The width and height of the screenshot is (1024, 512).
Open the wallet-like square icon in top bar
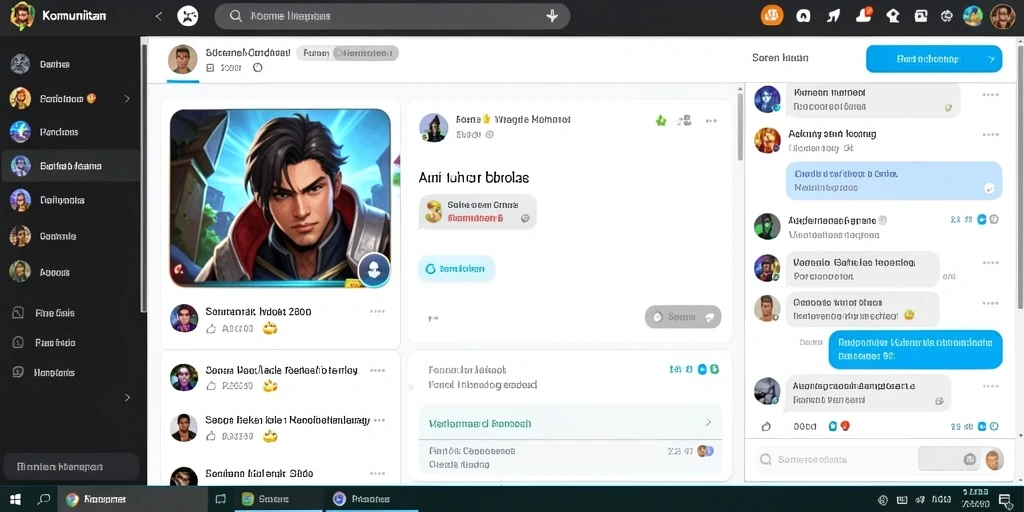[921, 16]
